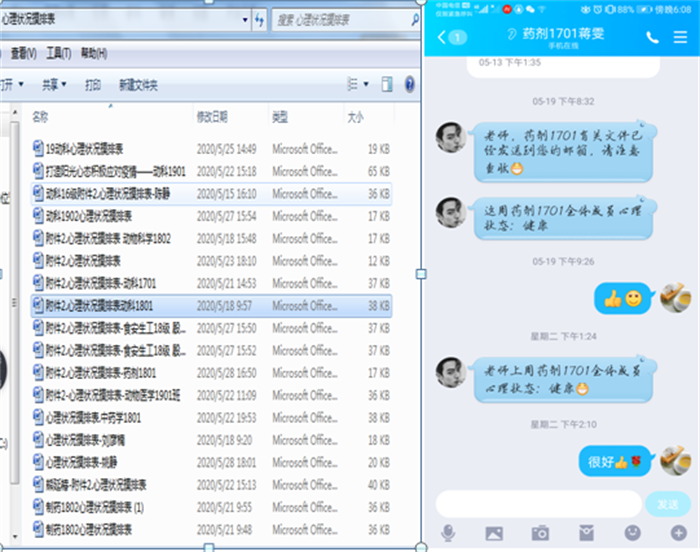Click the 新建文件夹 button

[x=138, y=85]
